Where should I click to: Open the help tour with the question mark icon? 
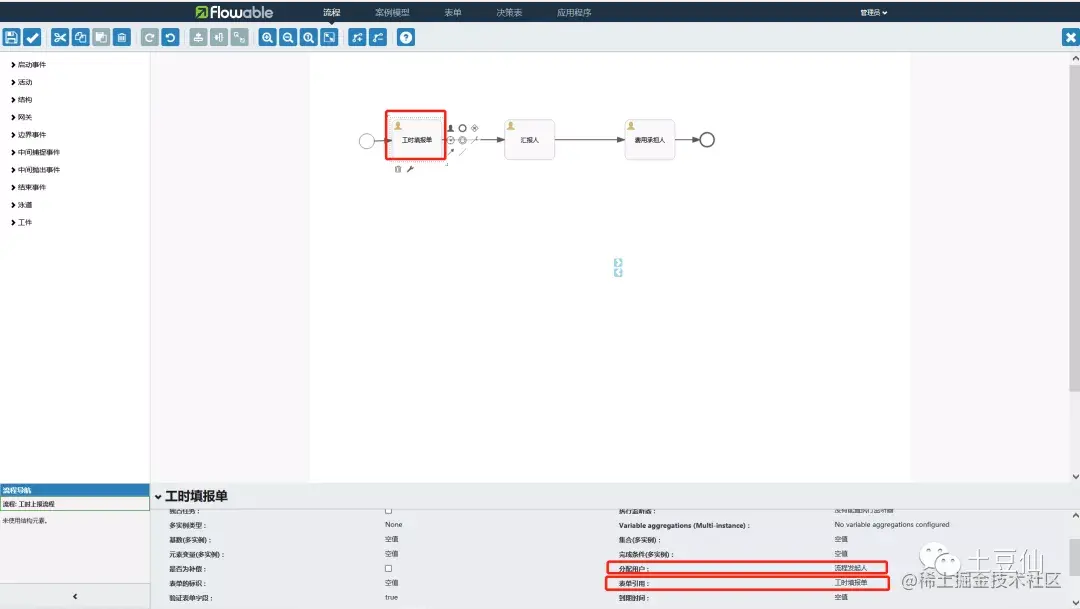(406, 37)
